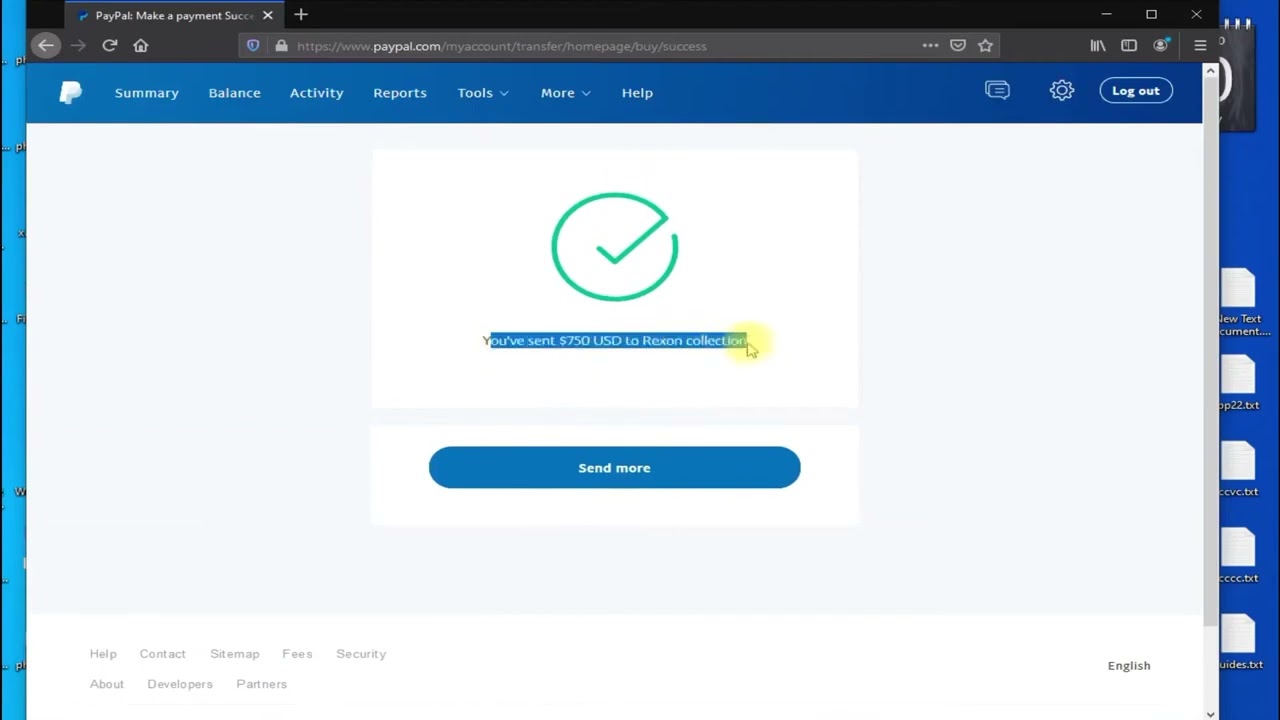
Task: Open a new browser tab
Action: click(301, 15)
